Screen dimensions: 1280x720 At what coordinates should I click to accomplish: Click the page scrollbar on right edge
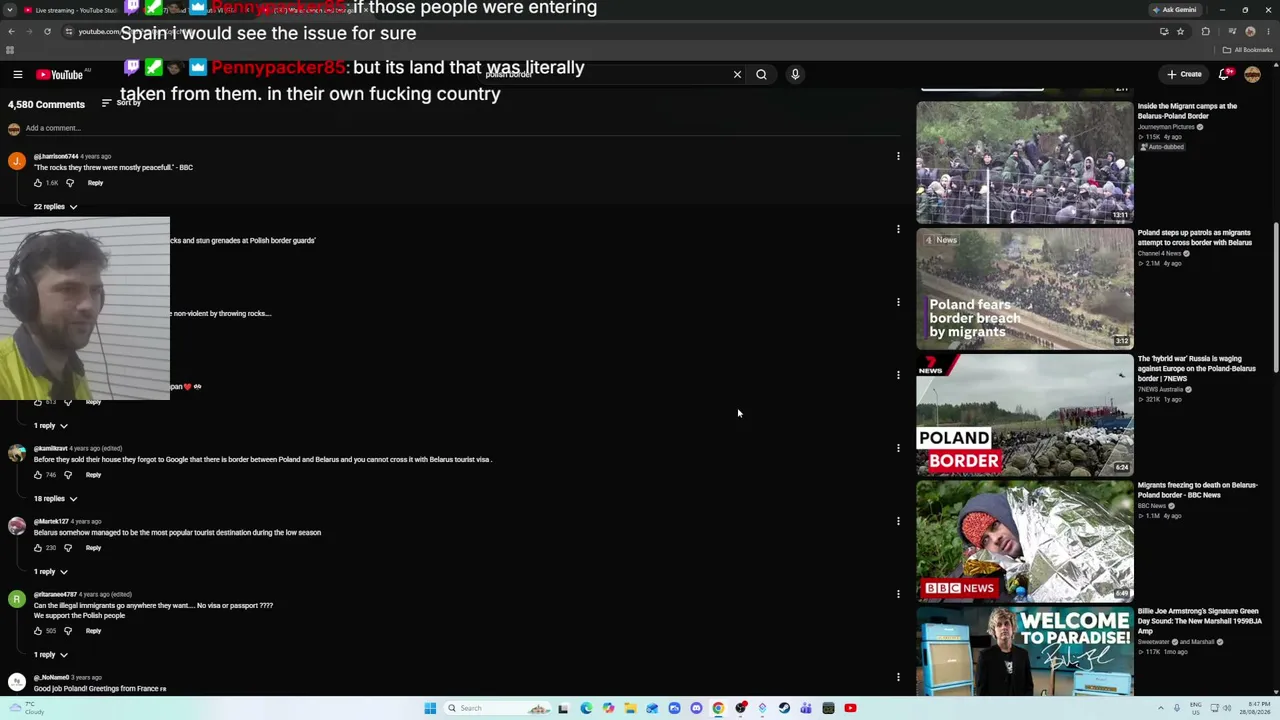pyautogui.click(x=1276, y=300)
